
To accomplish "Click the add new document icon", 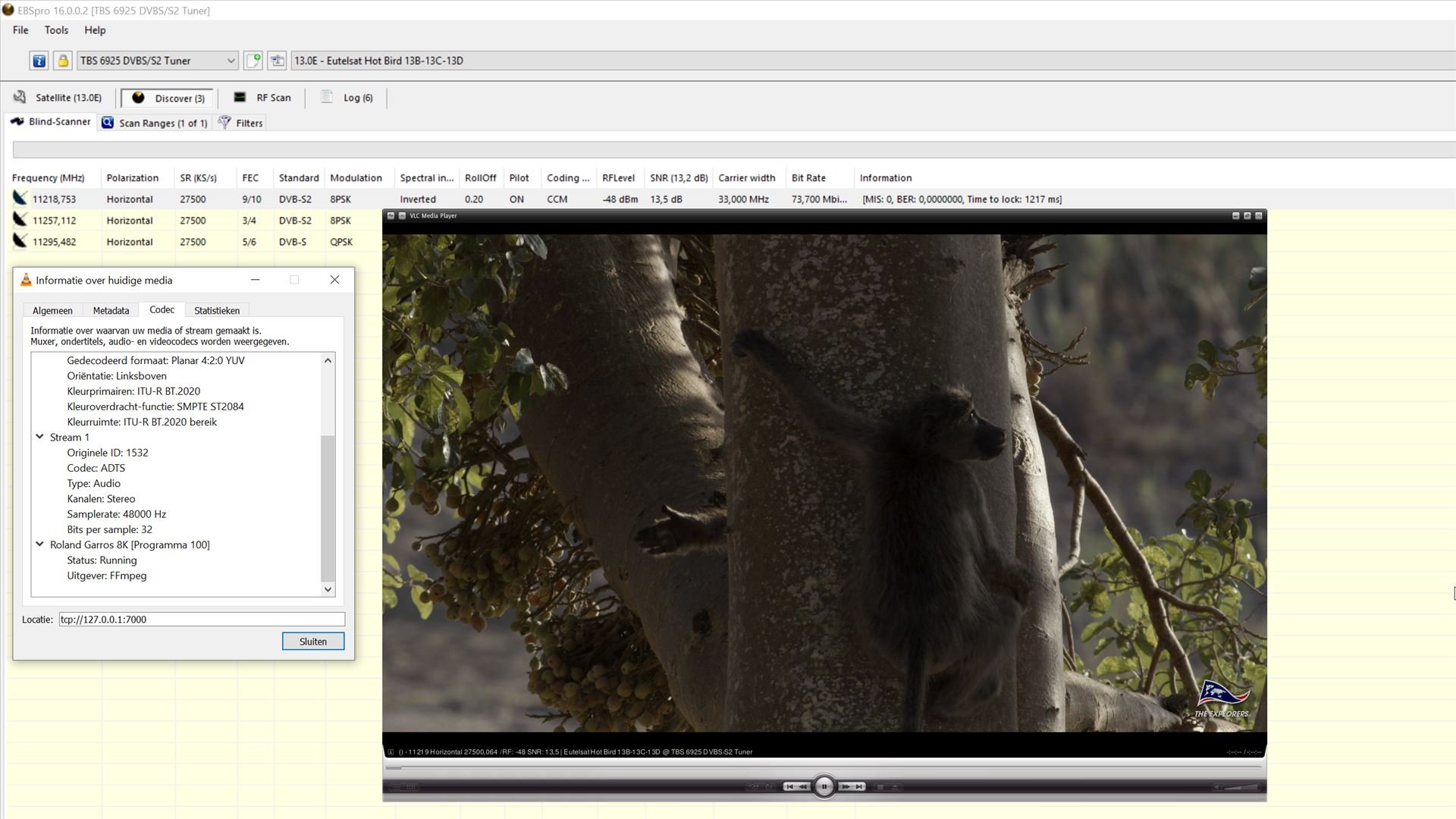I will [x=253, y=61].
